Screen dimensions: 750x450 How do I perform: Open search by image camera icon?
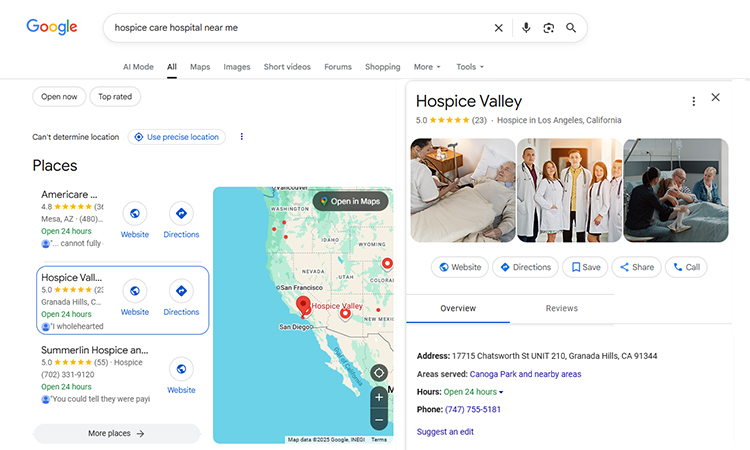[549, 28]
